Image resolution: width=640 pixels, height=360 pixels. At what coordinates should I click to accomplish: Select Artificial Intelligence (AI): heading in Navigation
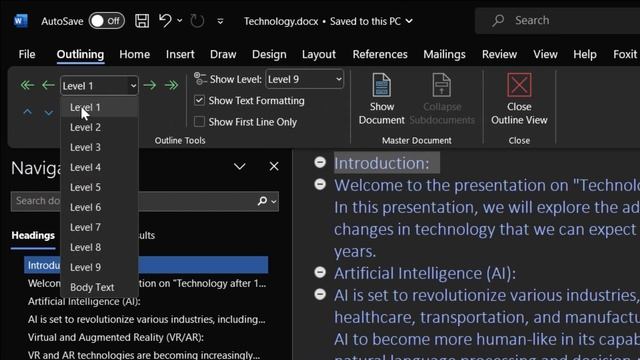coord(84,302)
